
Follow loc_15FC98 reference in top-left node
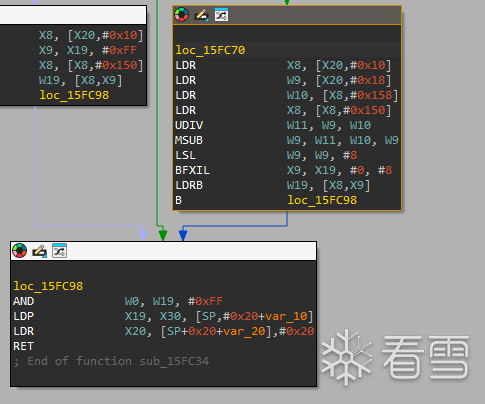click(x=74, y=95)
